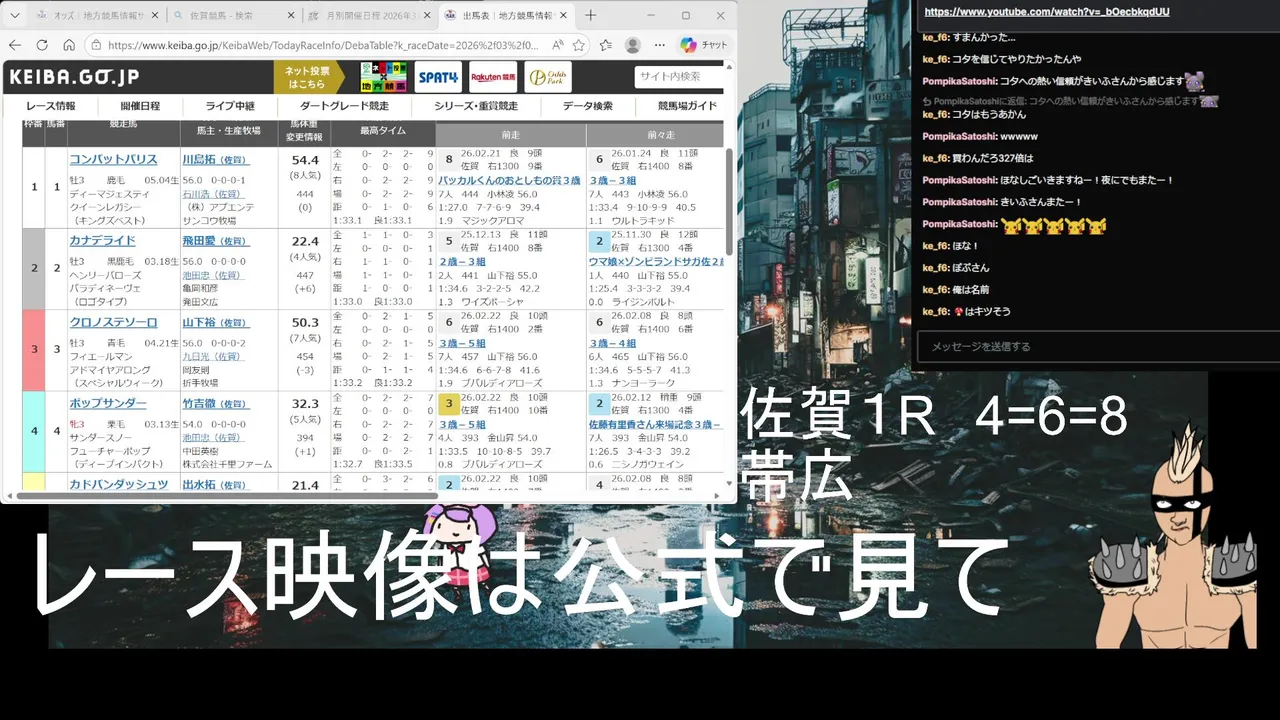This screenshot has width=1280, height=720.
Task: Open the browser profile avatar
Action: click(x=633, y=45)
